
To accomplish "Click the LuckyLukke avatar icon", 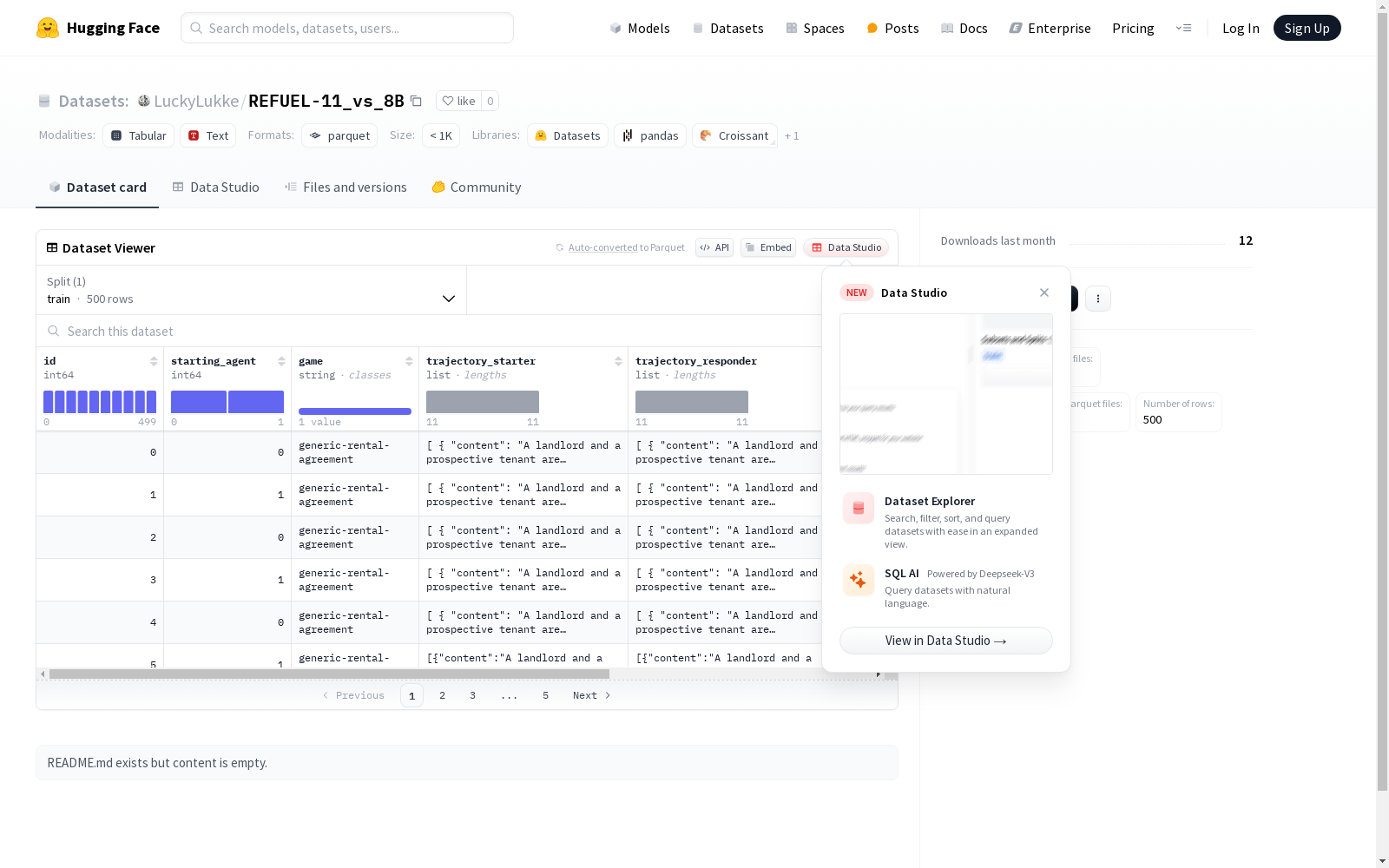I will click(x=144, y=101).
